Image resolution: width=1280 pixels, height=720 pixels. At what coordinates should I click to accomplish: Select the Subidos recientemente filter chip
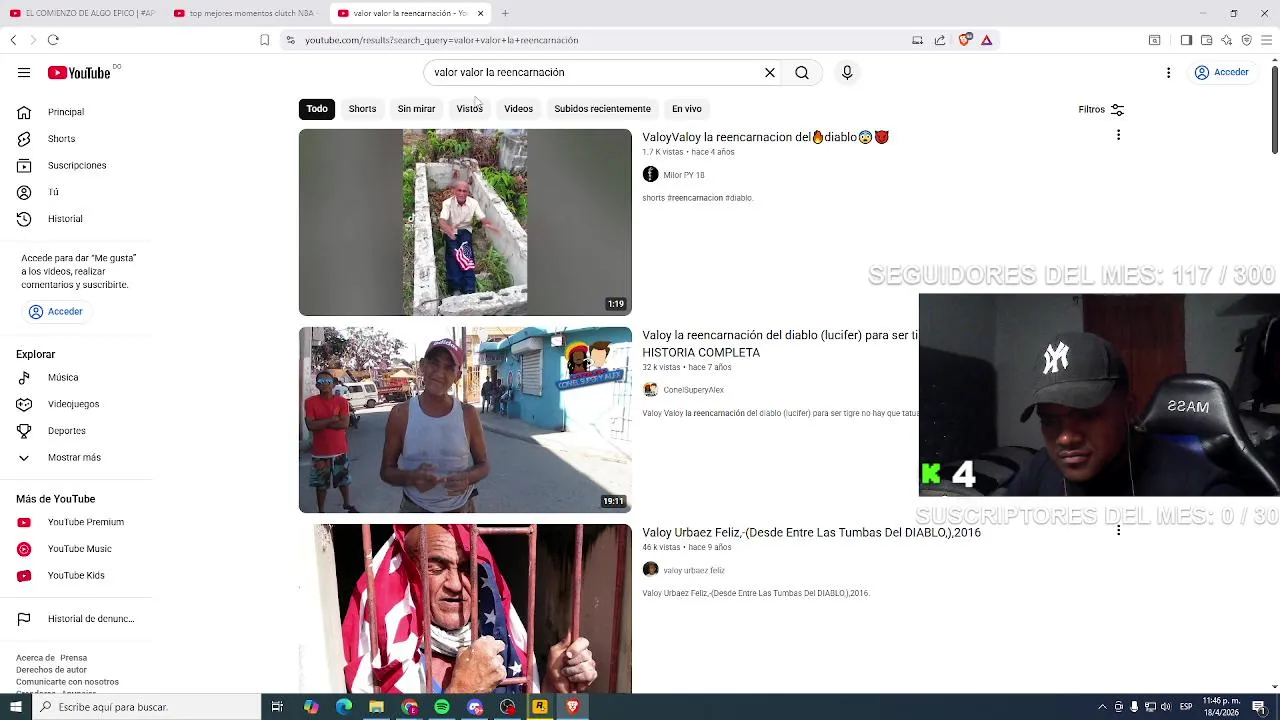pos(602,109)
